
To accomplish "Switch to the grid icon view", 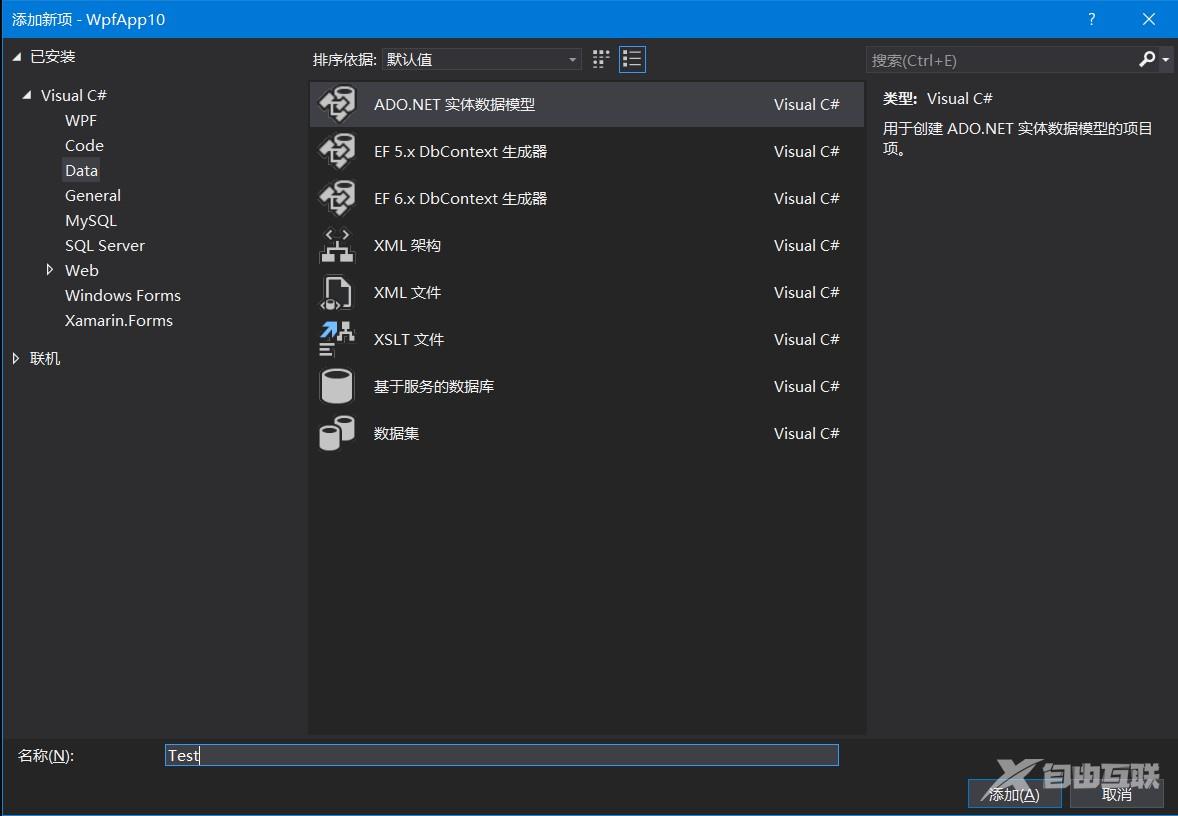I will (x=601, y=59).
